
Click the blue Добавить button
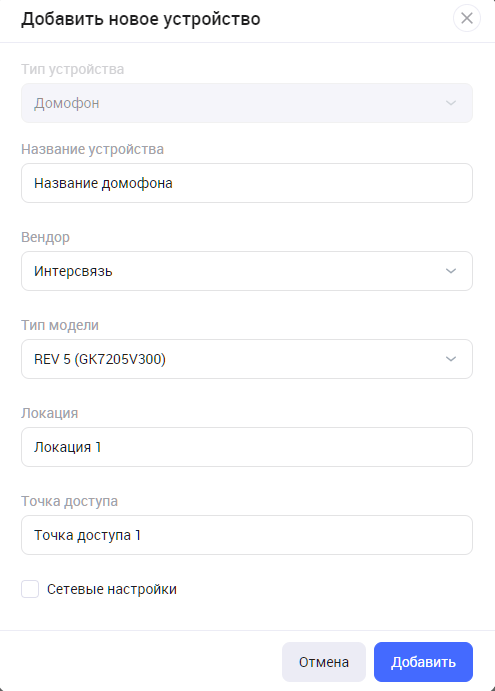pyautogui.click(x=423, y=662)
